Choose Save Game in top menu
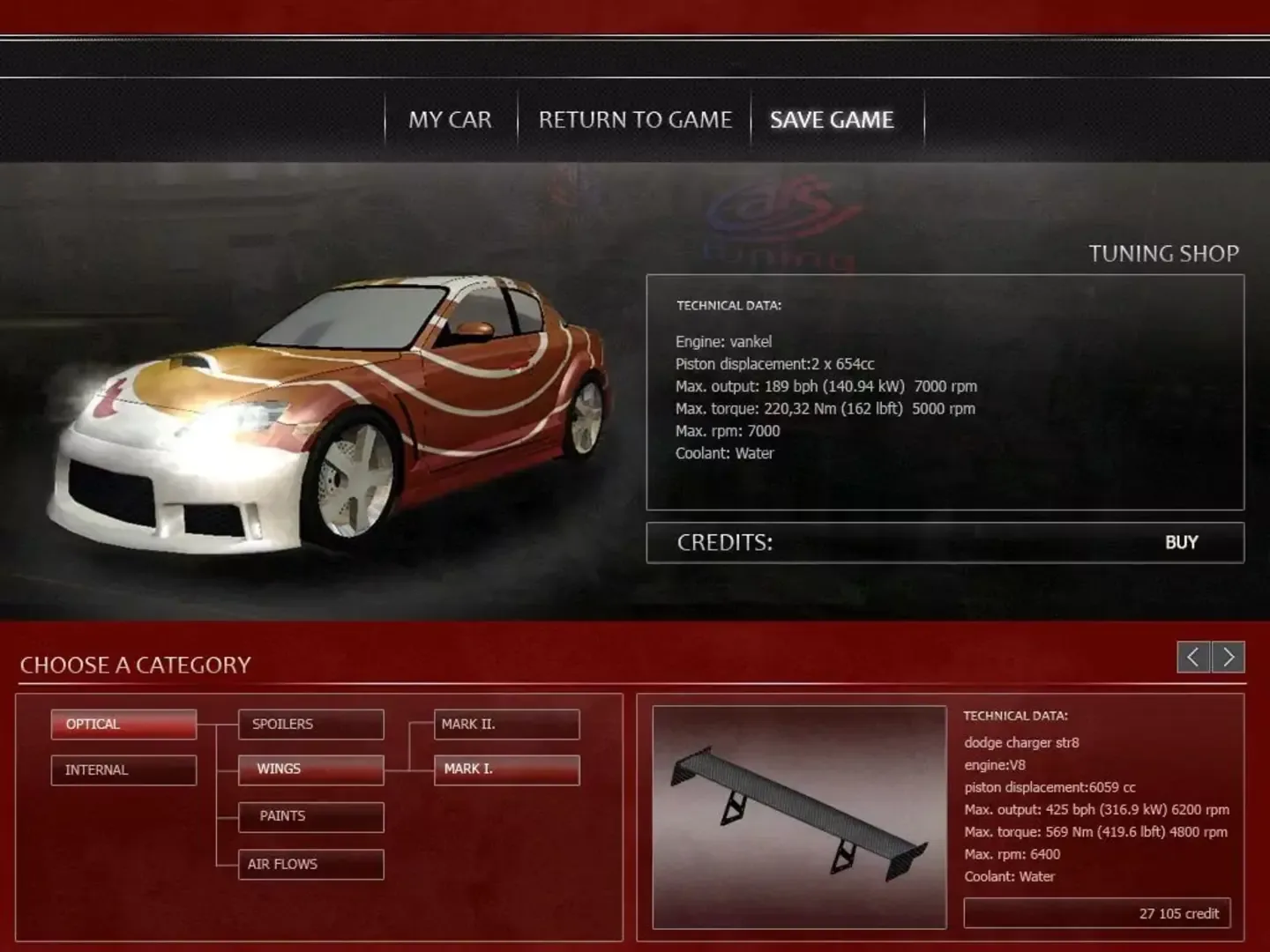 [x=832, y=120]
